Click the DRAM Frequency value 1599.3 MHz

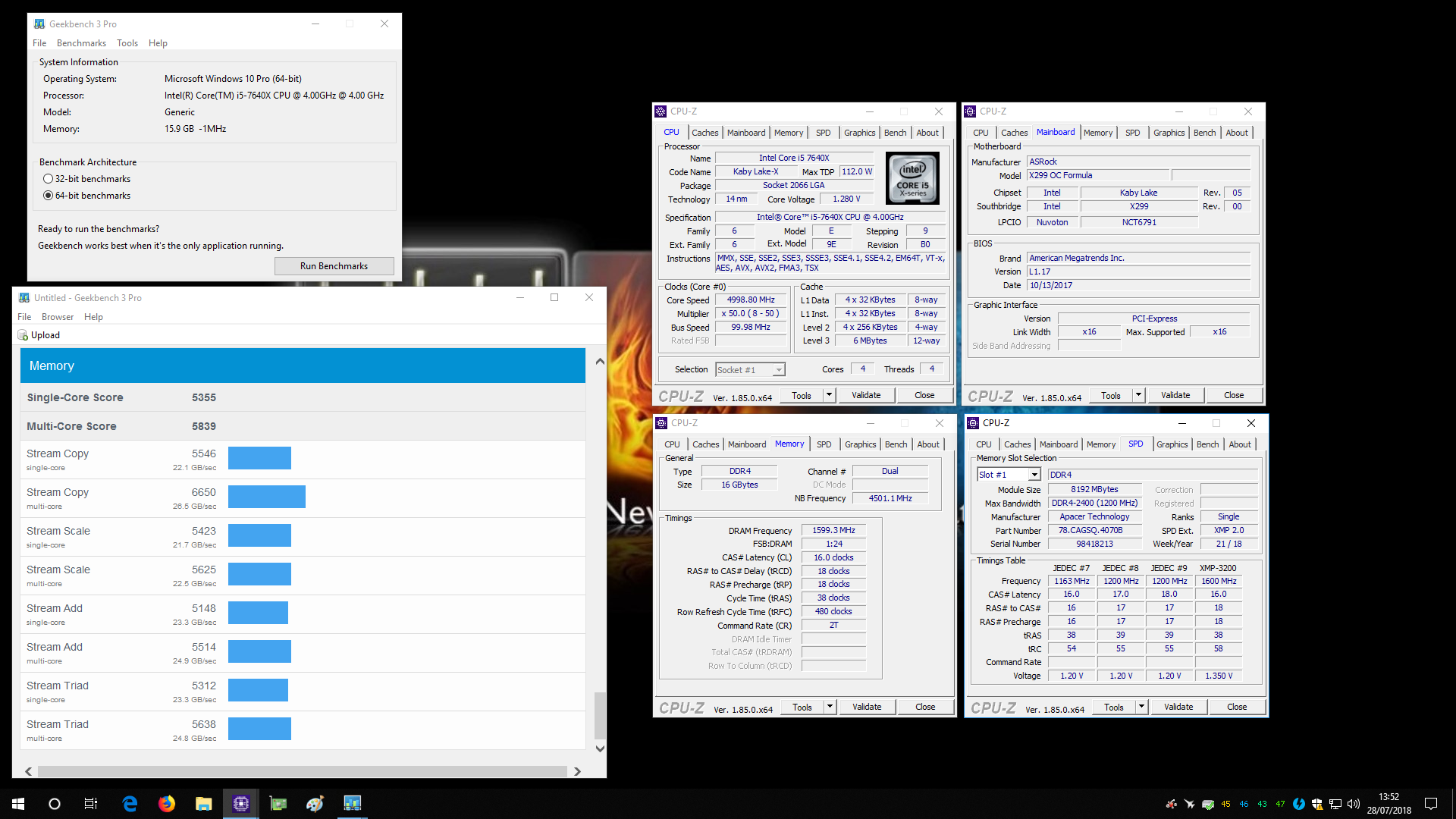click(x=833, y=531)
